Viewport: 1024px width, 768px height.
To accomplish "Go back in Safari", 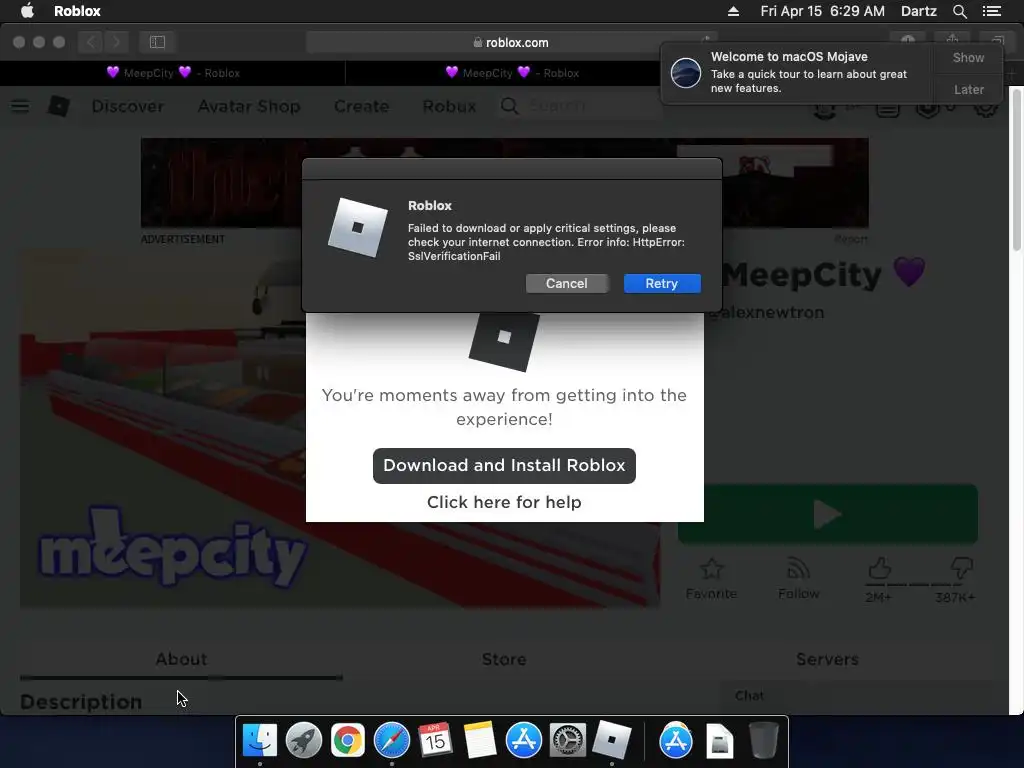I will click(x=91, y=42).
